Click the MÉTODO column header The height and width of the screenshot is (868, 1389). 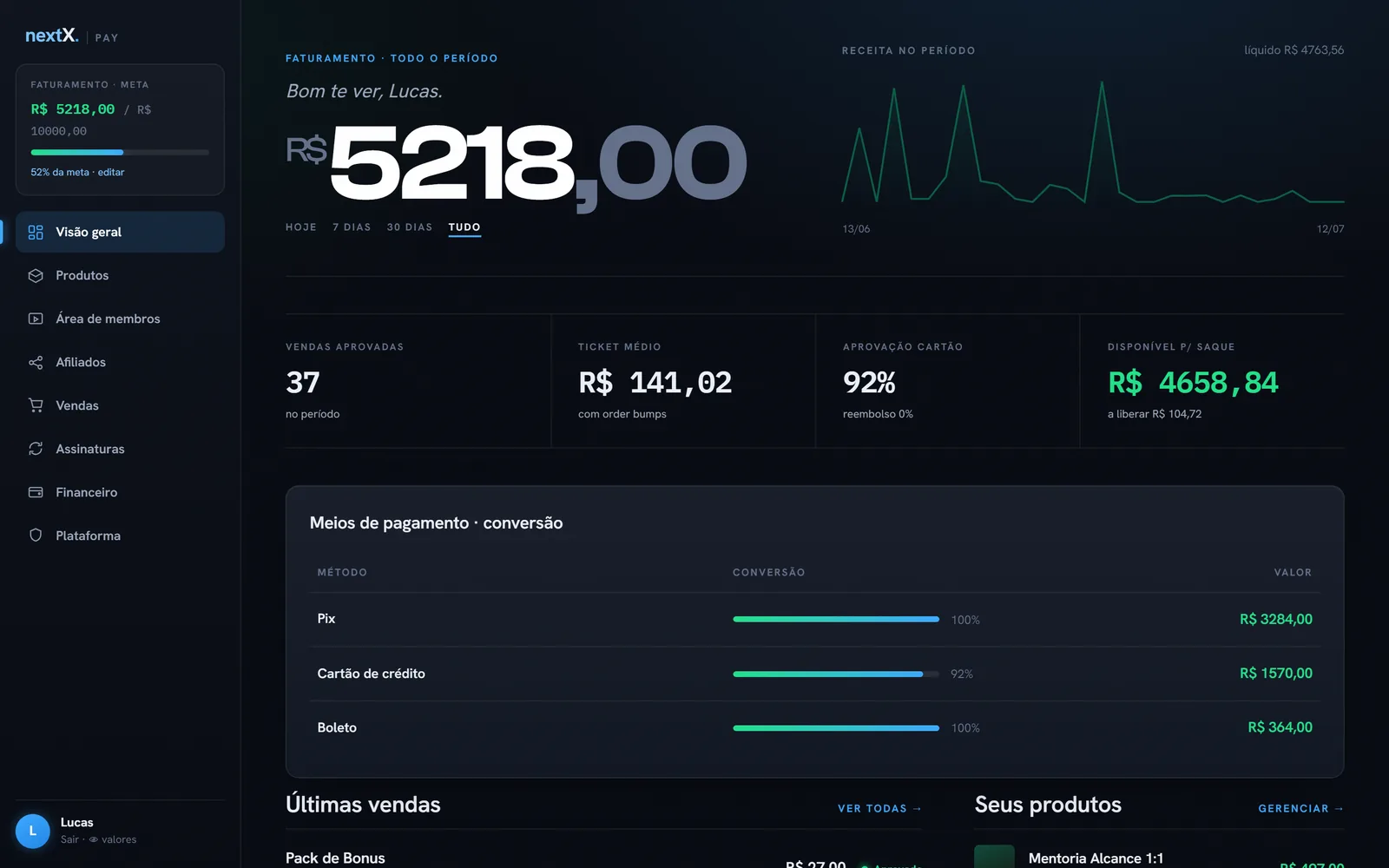point(342,573)
